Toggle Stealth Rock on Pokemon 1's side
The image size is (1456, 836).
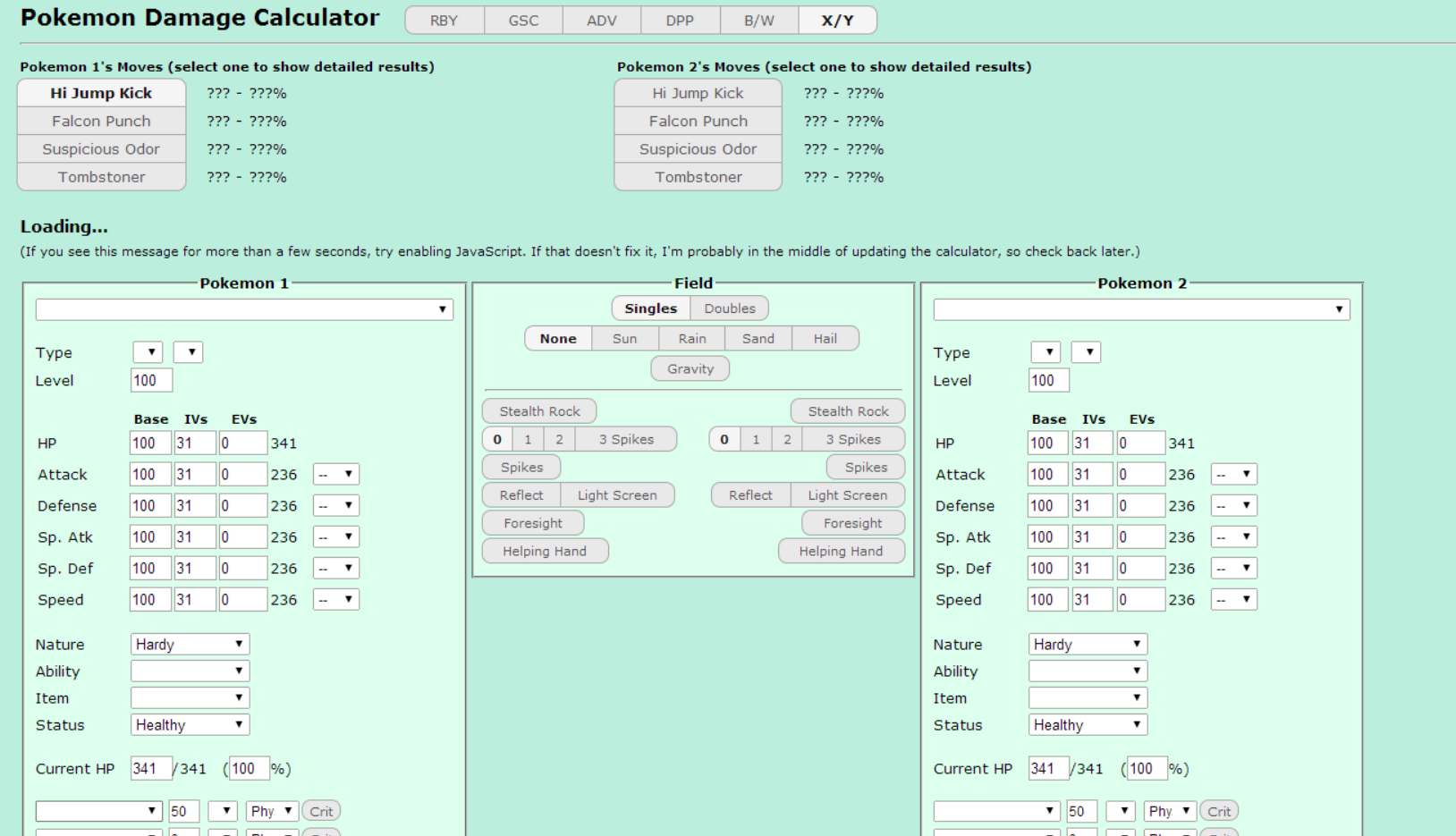coord(539,411)
